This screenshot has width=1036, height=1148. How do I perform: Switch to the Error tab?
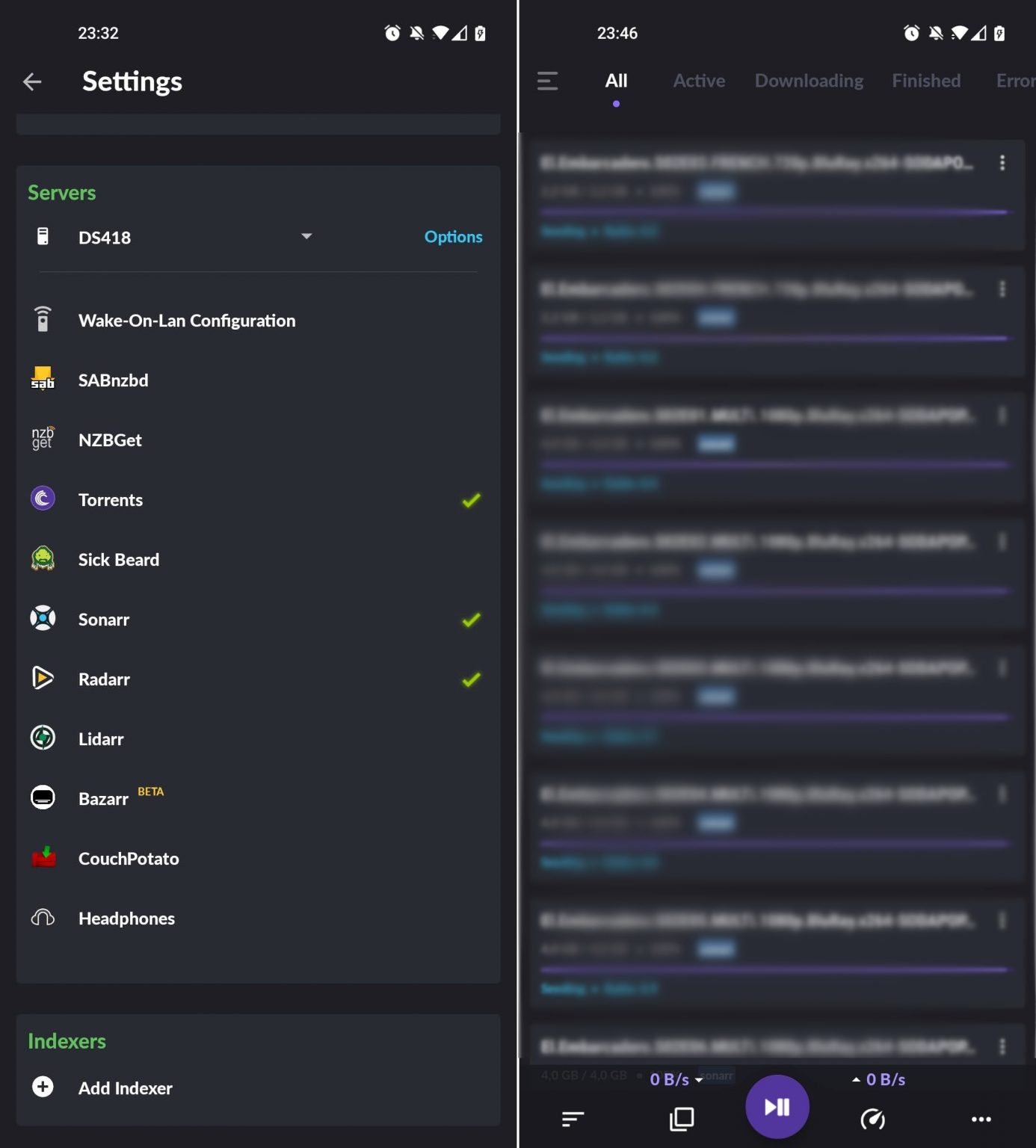coord(1015,81)
